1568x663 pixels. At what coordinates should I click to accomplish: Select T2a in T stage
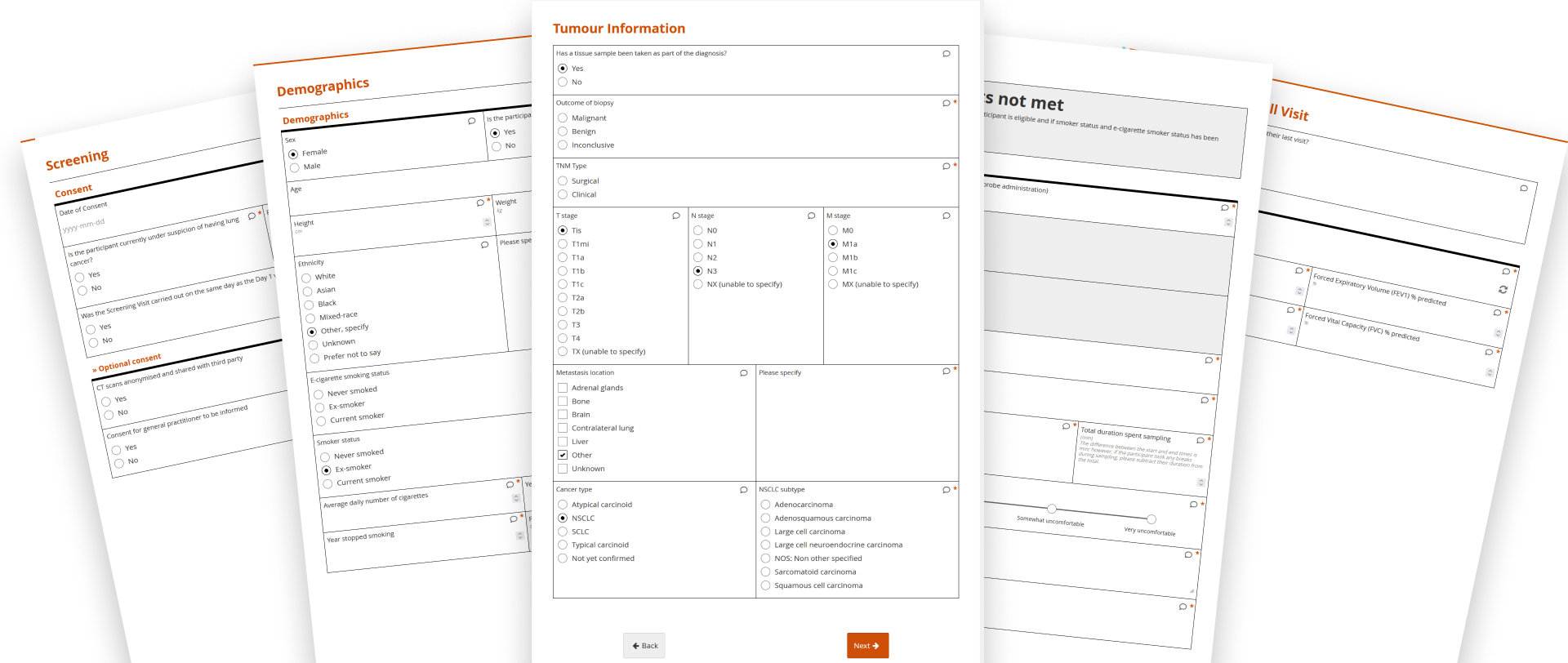click(x=563, y=298)
